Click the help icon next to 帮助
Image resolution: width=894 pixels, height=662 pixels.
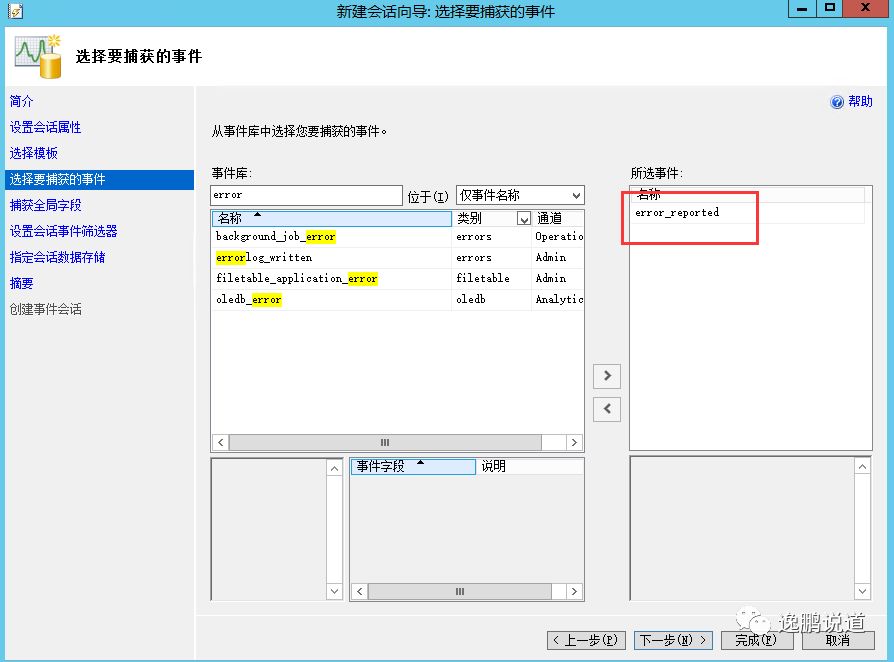tap(836, 102)
